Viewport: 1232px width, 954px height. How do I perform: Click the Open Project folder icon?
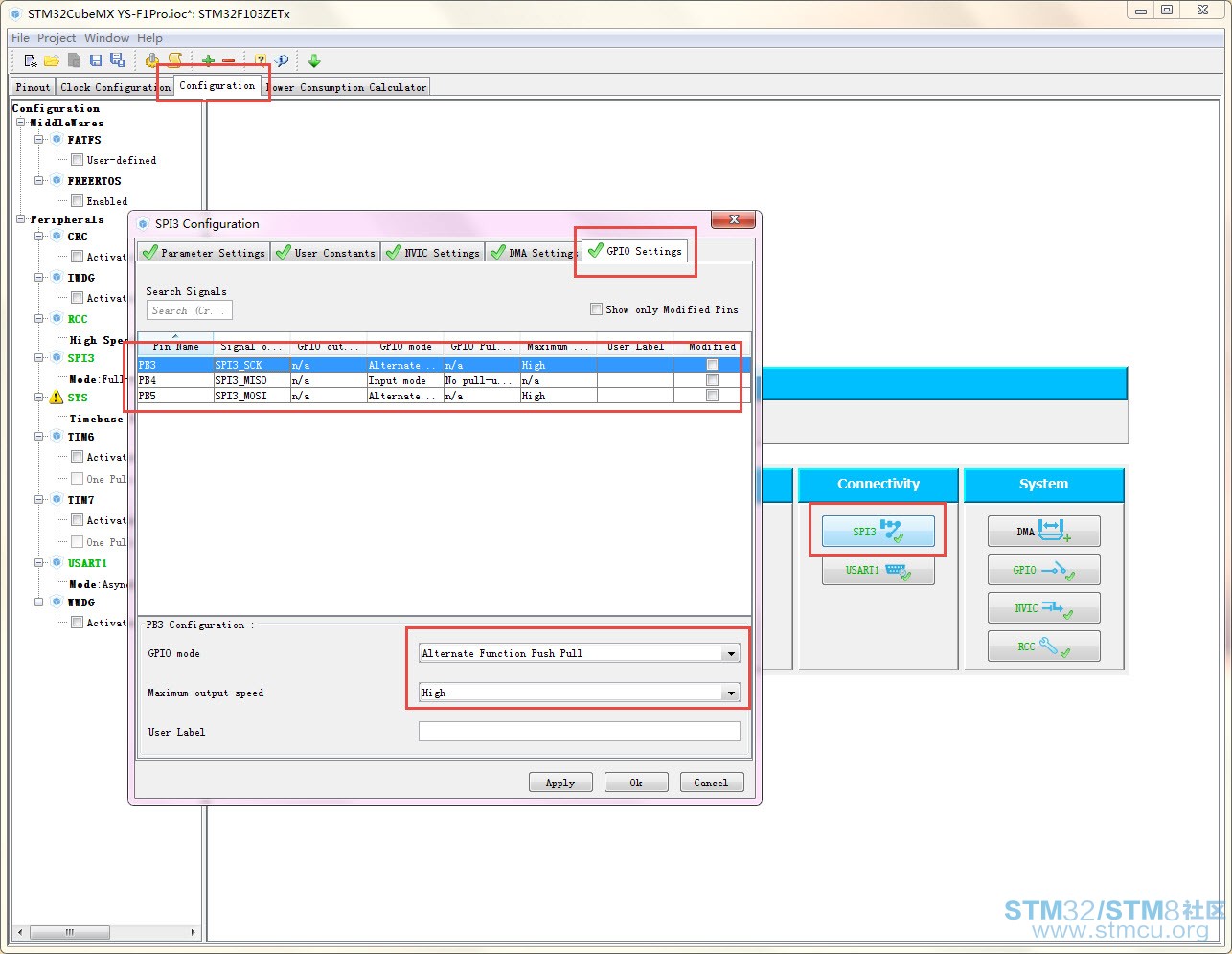pyautogui.click(x=52, y=60)
